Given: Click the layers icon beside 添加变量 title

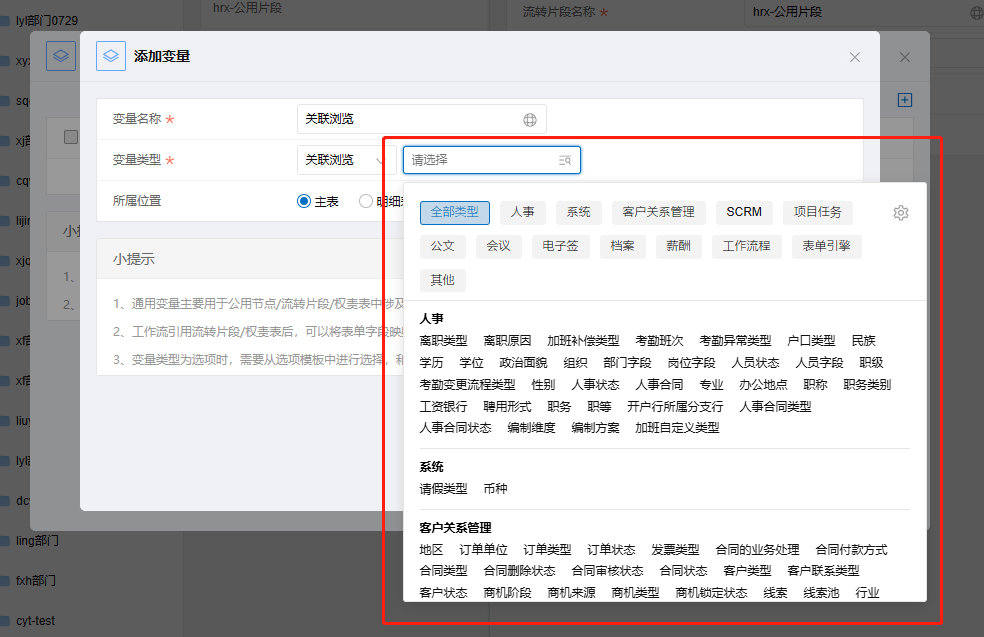Looking at the screenshot, I should [111, 56].
